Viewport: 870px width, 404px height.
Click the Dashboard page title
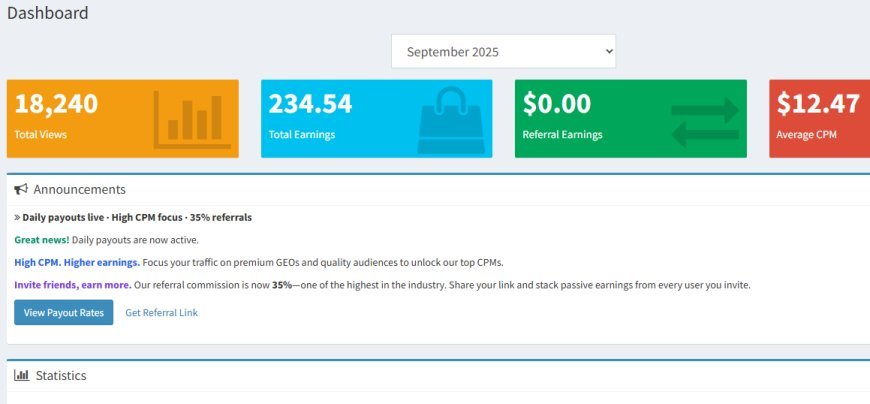pyautogui.click(x=48, y=13)
